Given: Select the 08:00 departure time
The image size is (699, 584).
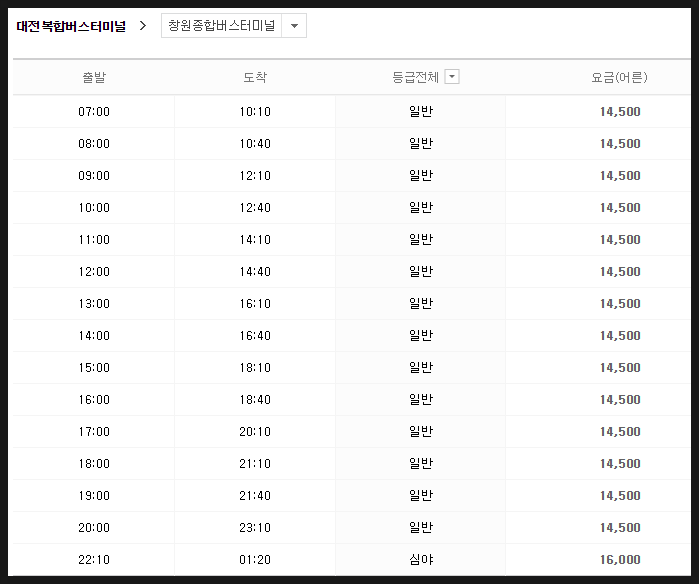Looking at the screenshot, I should [x=94, y=144].
